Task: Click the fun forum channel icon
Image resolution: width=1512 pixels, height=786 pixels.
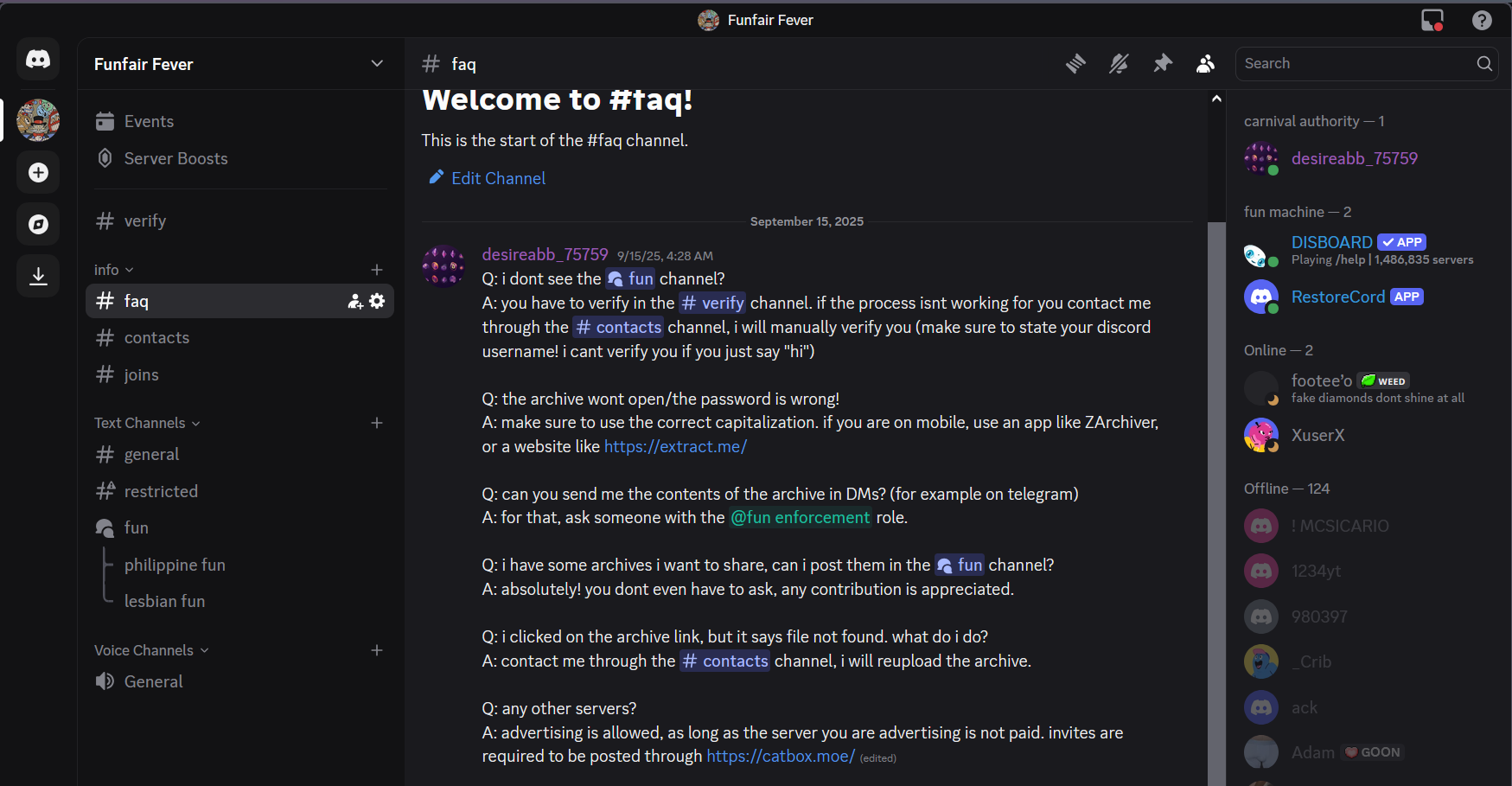Action: click(x=105, y=527)
